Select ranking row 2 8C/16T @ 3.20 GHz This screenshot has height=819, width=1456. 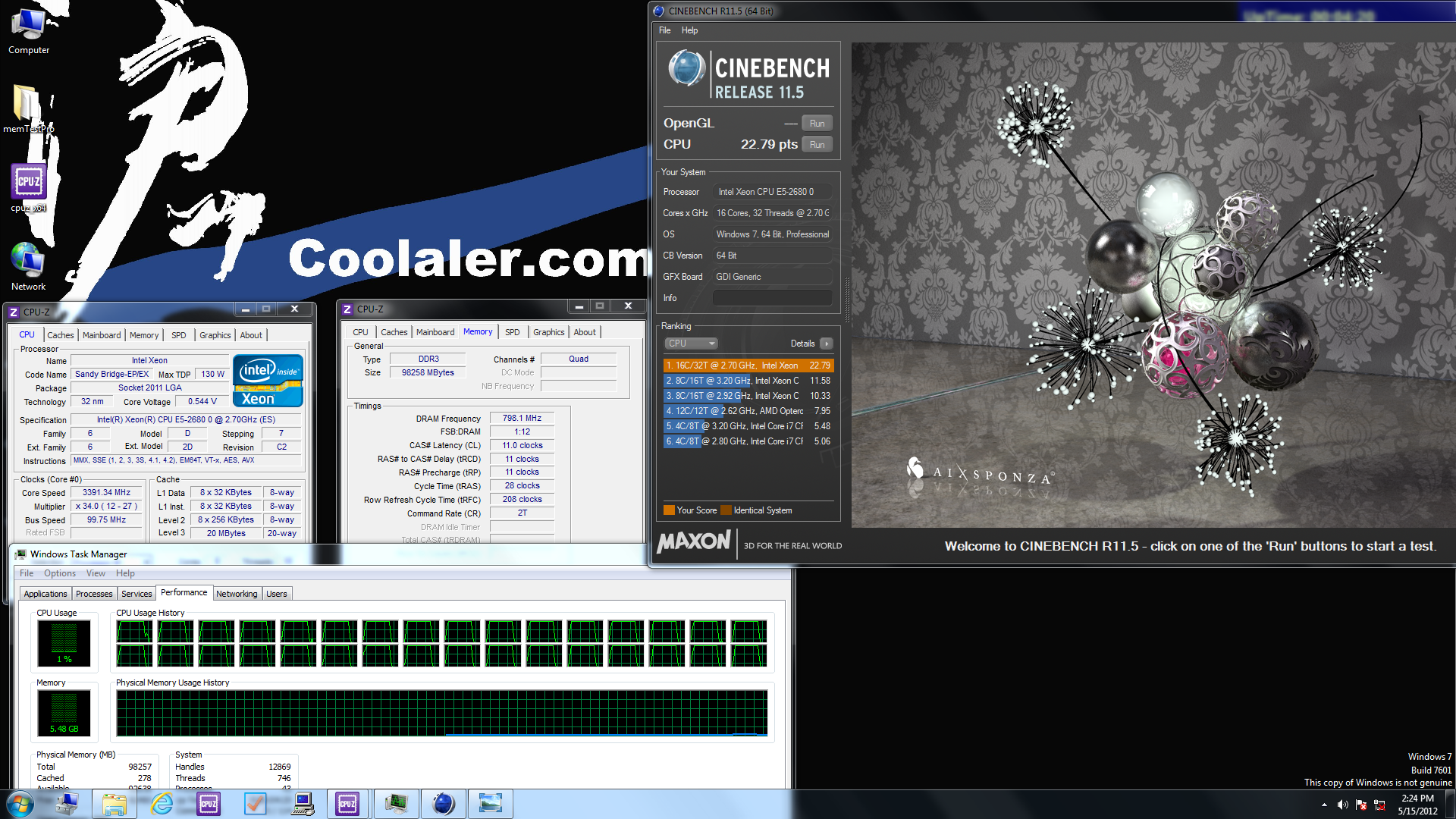coord(748,381)
